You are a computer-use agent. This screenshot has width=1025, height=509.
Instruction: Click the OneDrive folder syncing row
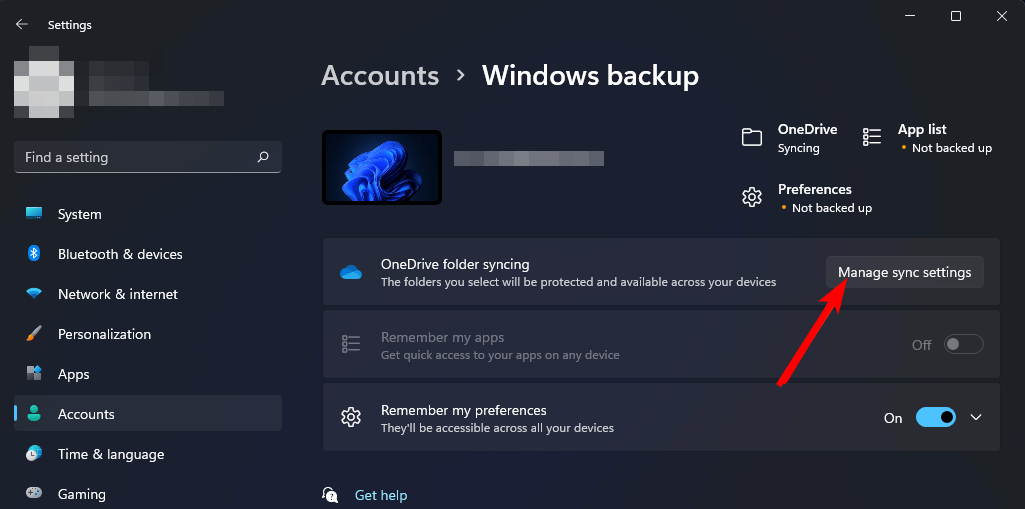point(661,272)
